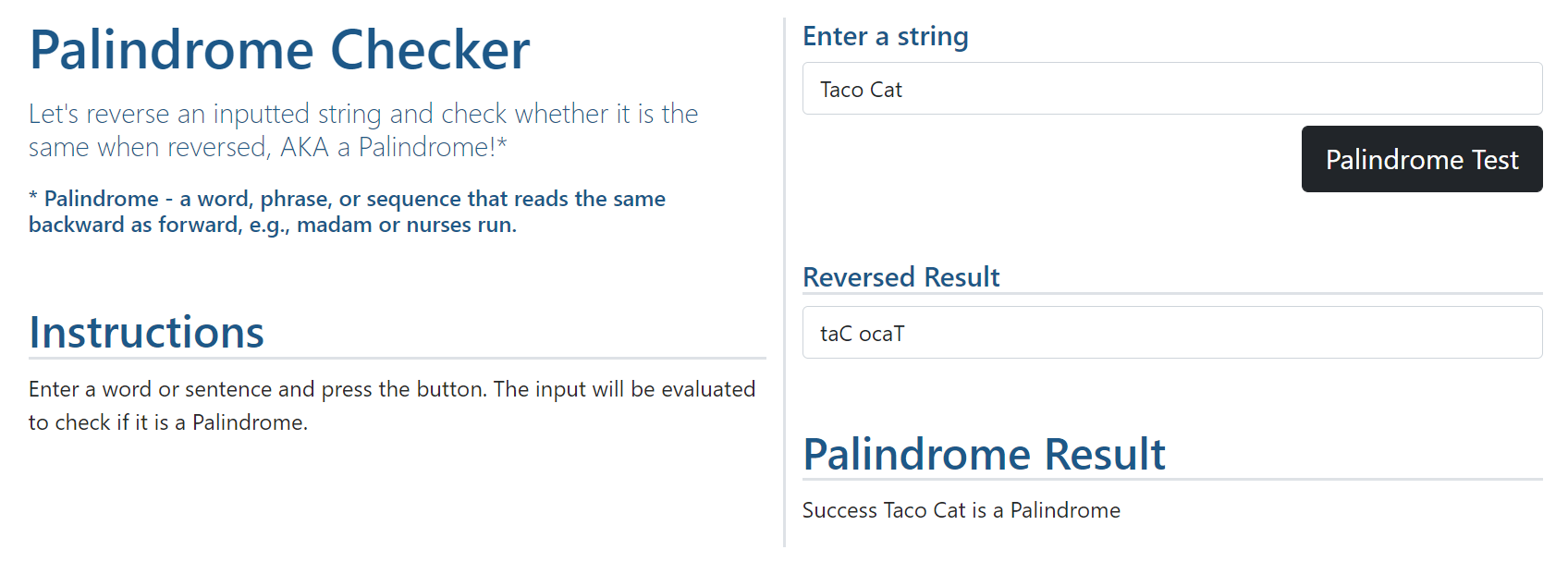Click the Instructions heading
1568x562 pixels.
147,333
